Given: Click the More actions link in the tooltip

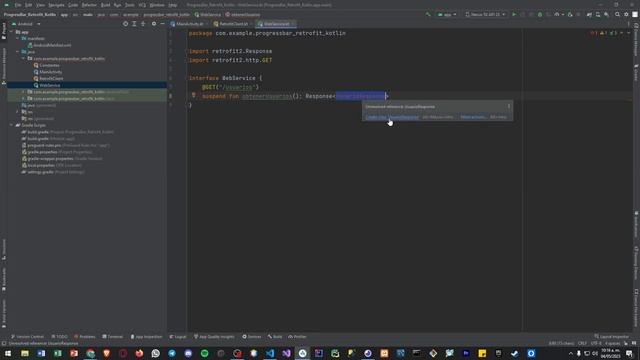Looking at the screenshot, I should tap(473, 117).
